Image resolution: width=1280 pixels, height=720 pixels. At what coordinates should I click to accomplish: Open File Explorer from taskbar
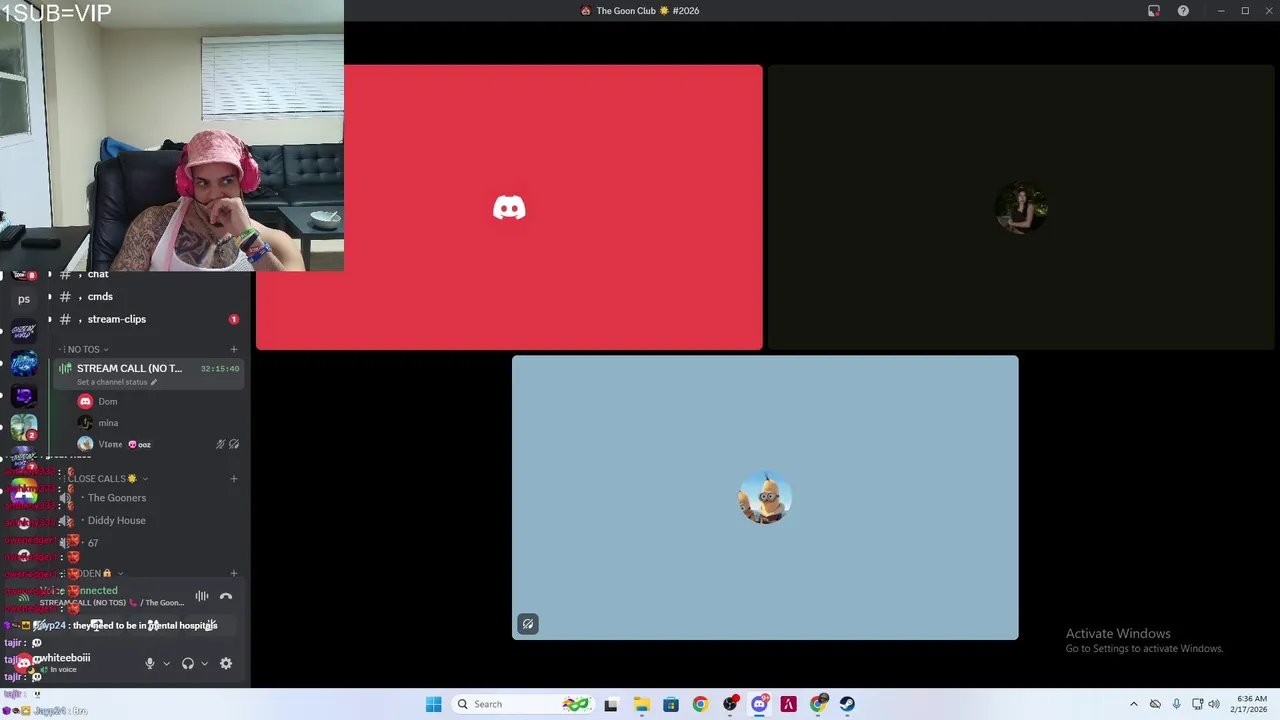641,704
